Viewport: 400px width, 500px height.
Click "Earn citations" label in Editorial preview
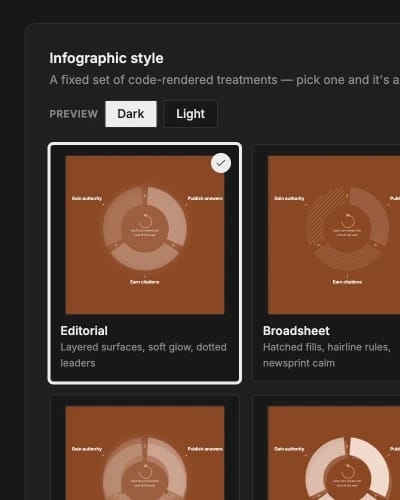click(x=144, y=282)
